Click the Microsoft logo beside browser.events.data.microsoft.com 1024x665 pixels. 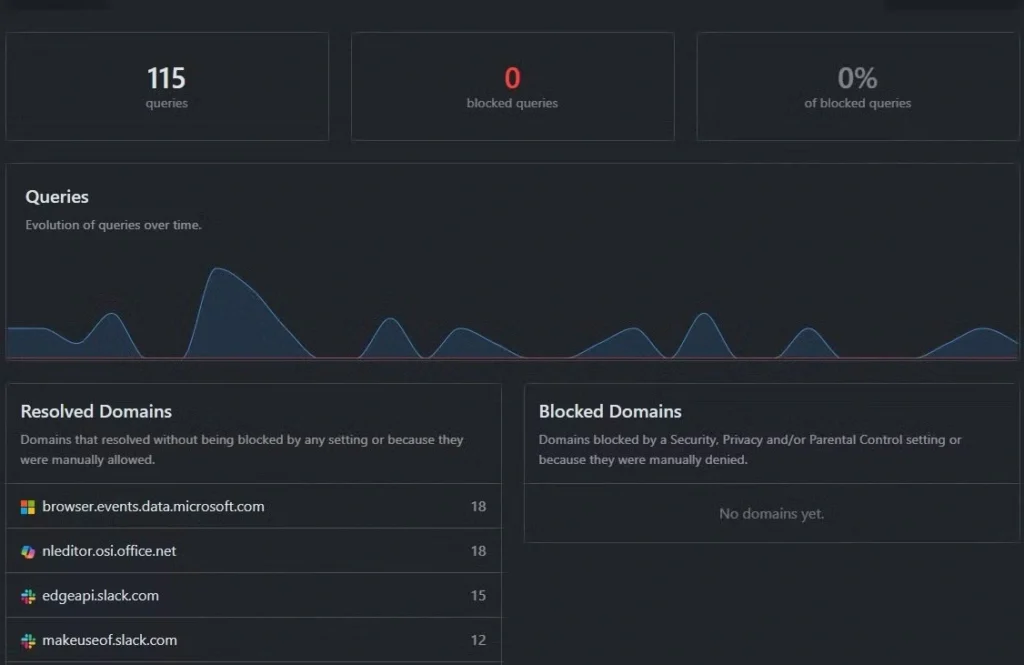28,507
